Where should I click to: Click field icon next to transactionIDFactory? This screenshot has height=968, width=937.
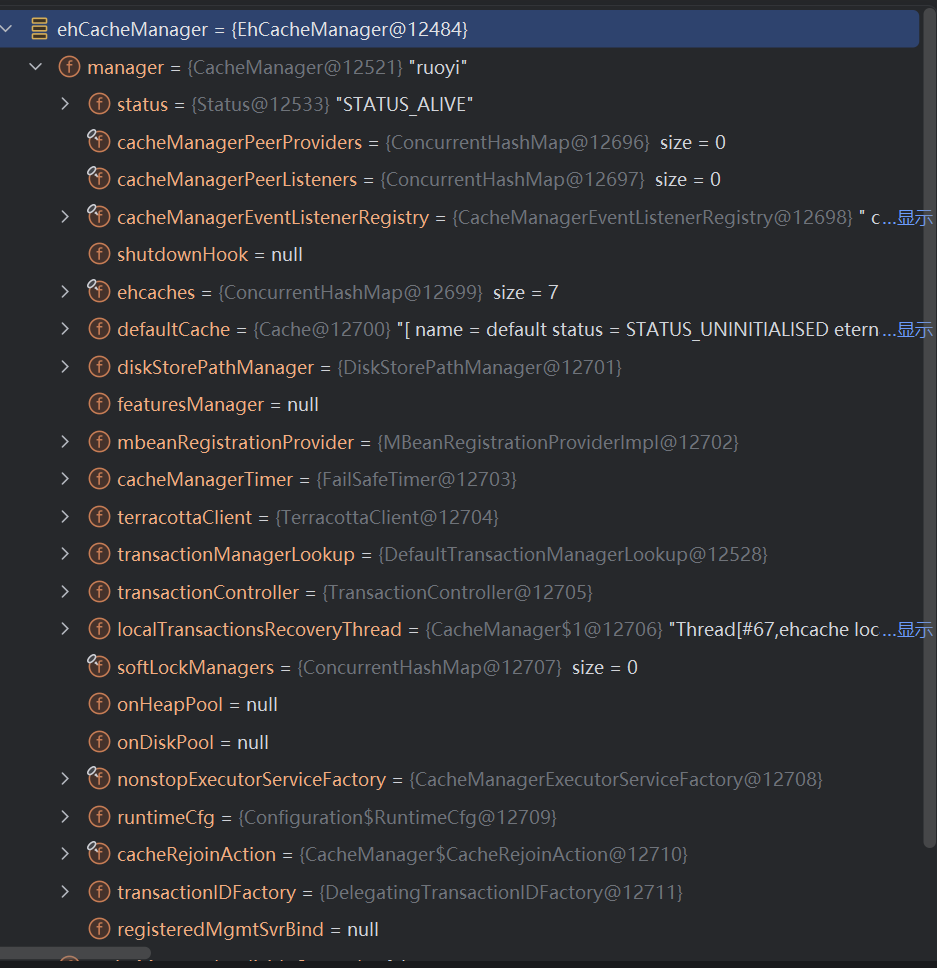(x=99, y=891)
